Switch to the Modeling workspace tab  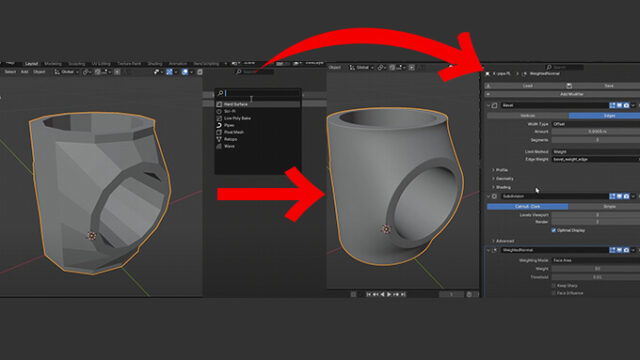(53, 64)
